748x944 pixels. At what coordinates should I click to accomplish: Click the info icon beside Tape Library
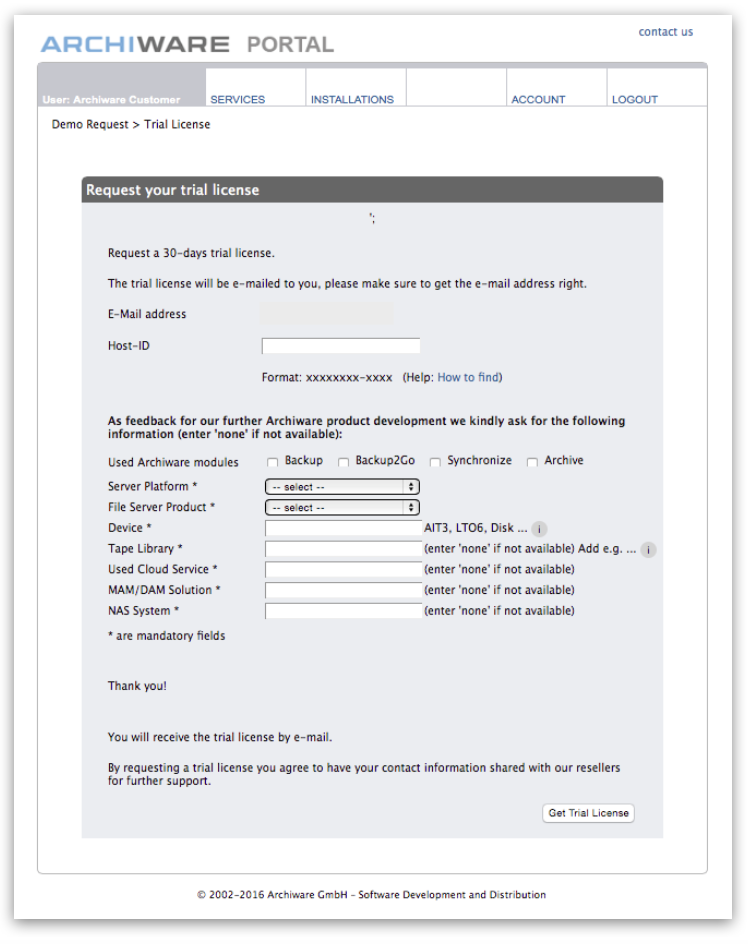[648, 550]
